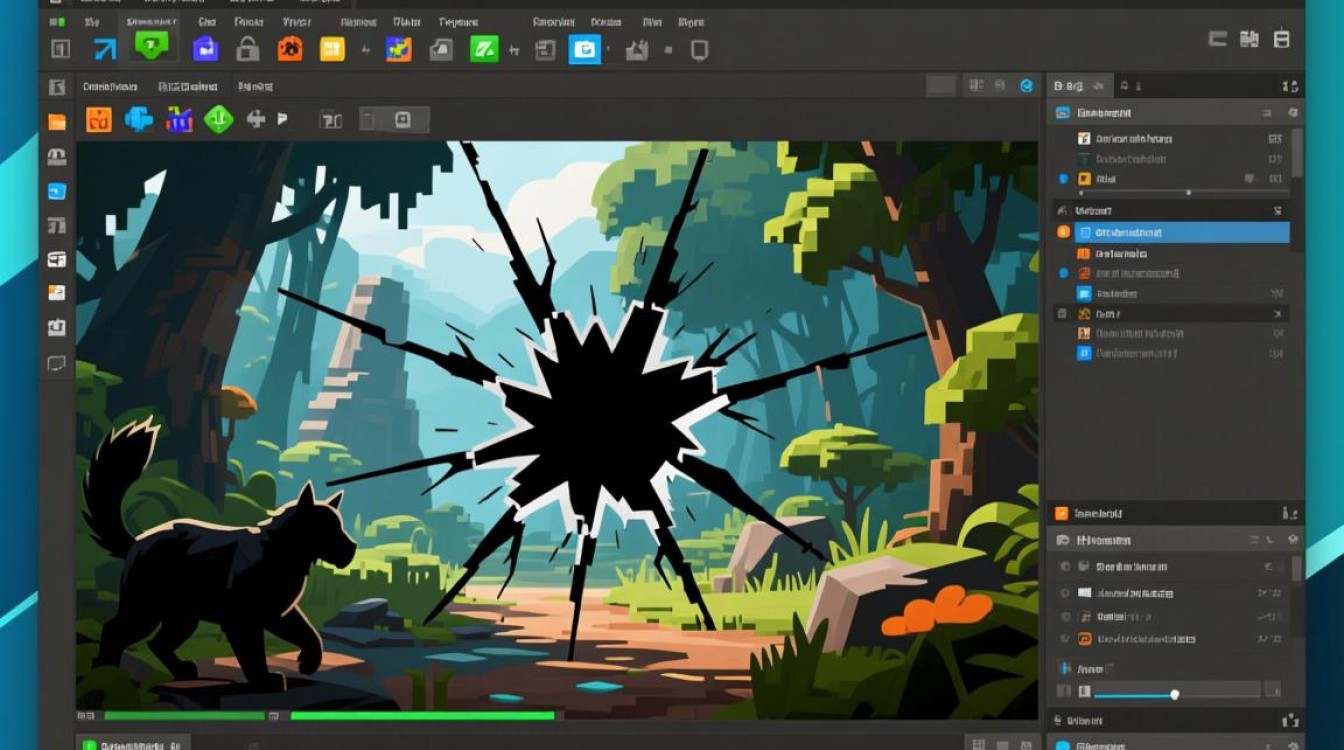This screenshot has height=750, width=1344.
Task: Click the blue diagonal arrow icon in top toolbar
Action: click(105, 49)
